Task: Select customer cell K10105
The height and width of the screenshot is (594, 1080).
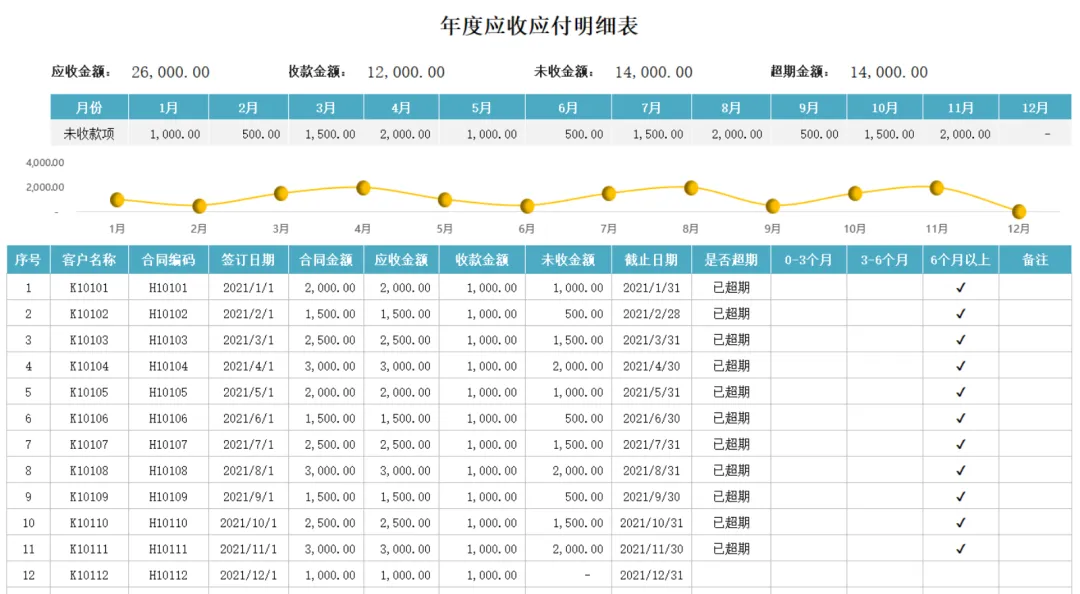Action: (89, 393)
